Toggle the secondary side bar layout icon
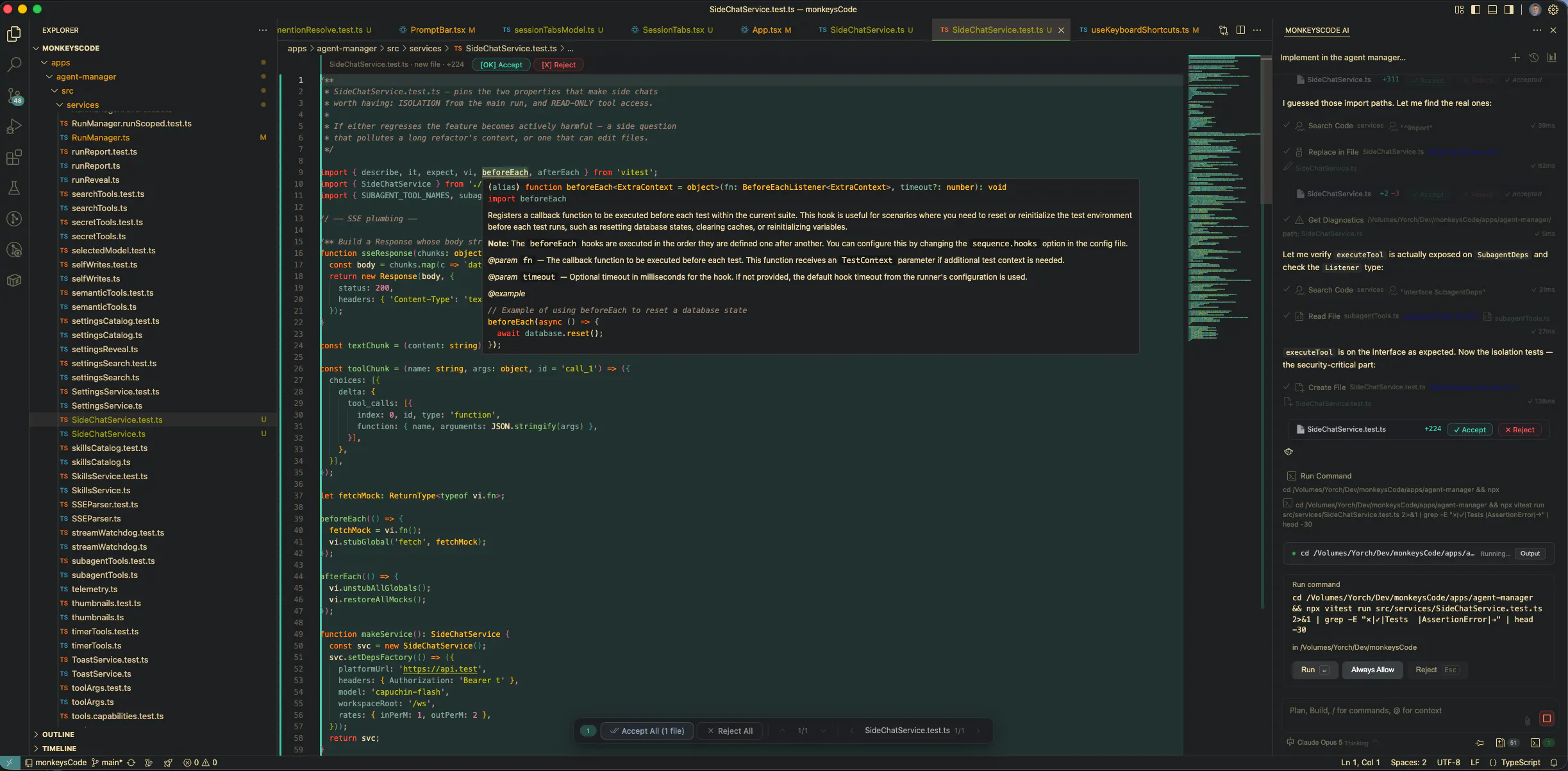This screenshot has height=771, width=1568. 1509,10
